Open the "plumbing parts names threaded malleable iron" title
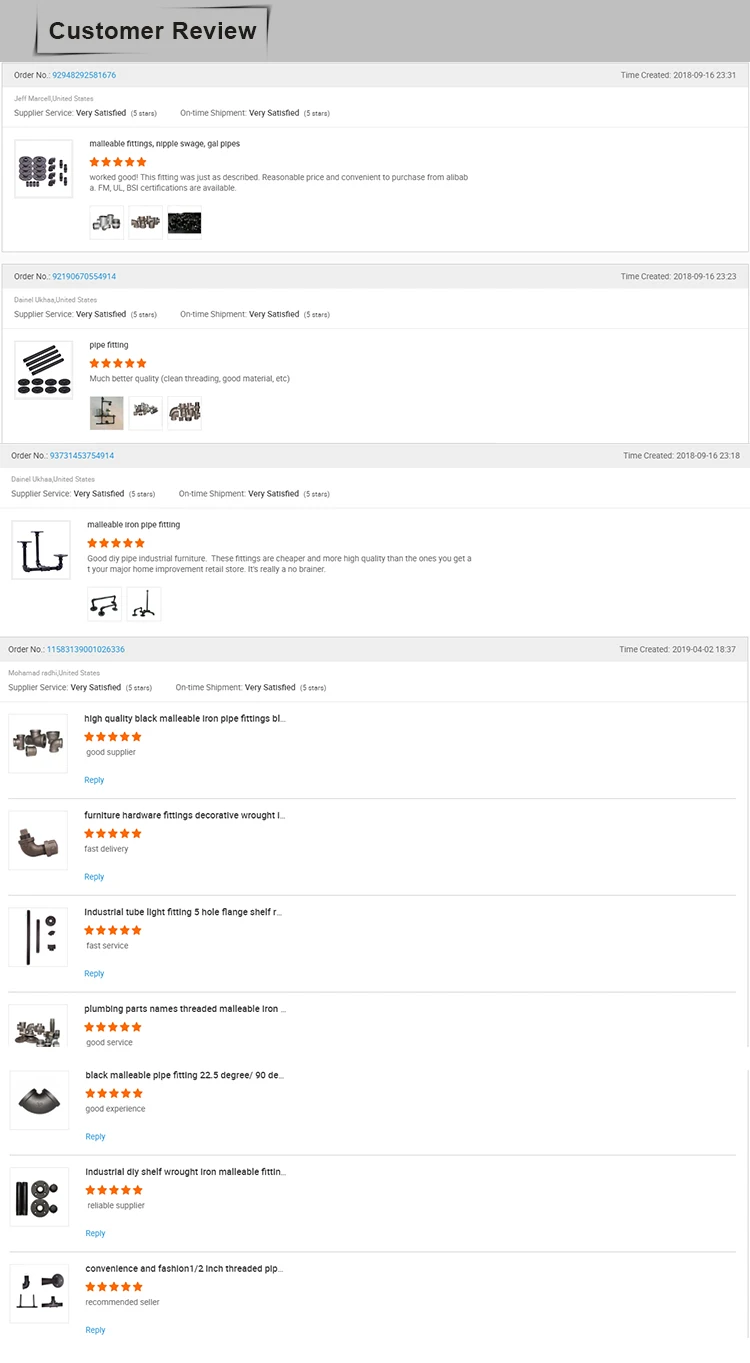This screenshot has width=750, height=1363. [185, 1009]
